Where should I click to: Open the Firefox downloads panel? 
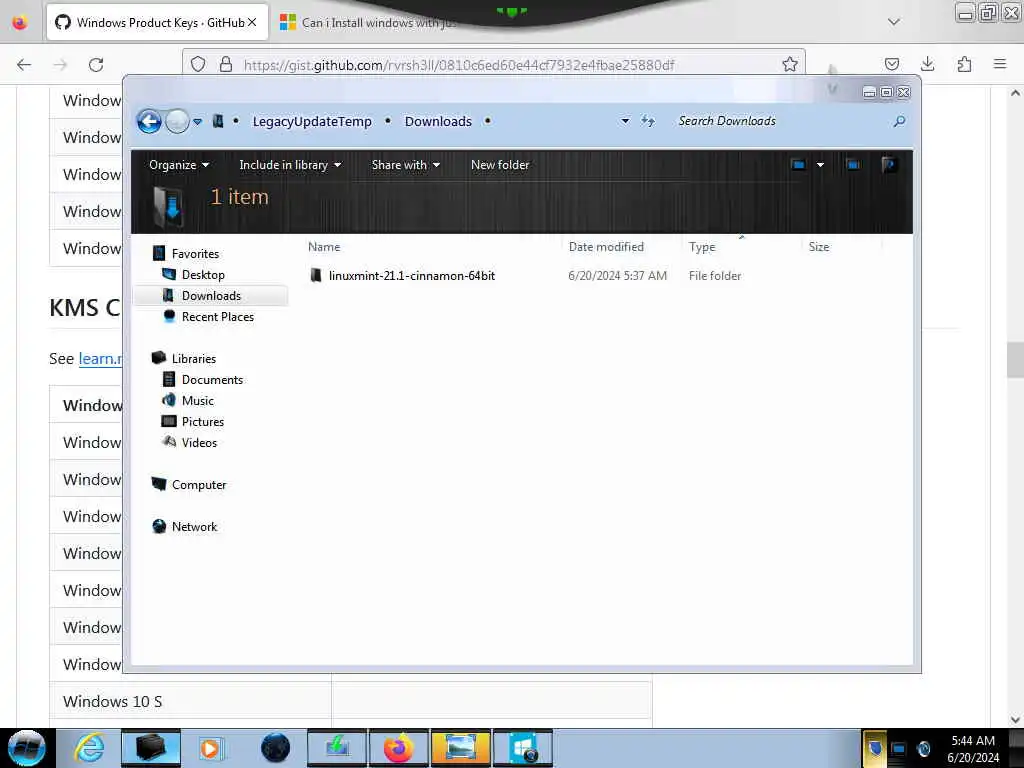(x=927, y=64)
